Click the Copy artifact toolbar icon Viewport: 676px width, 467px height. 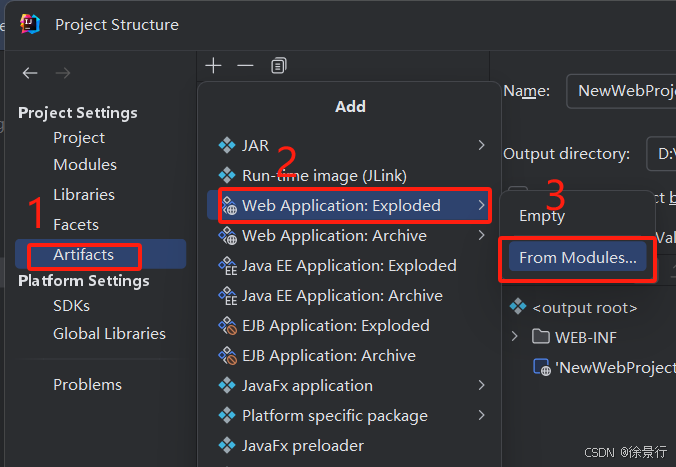(x=279, y=66)
